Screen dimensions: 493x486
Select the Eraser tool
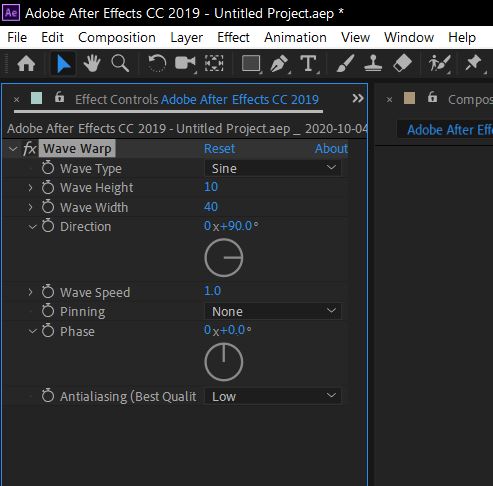(402, 63)
